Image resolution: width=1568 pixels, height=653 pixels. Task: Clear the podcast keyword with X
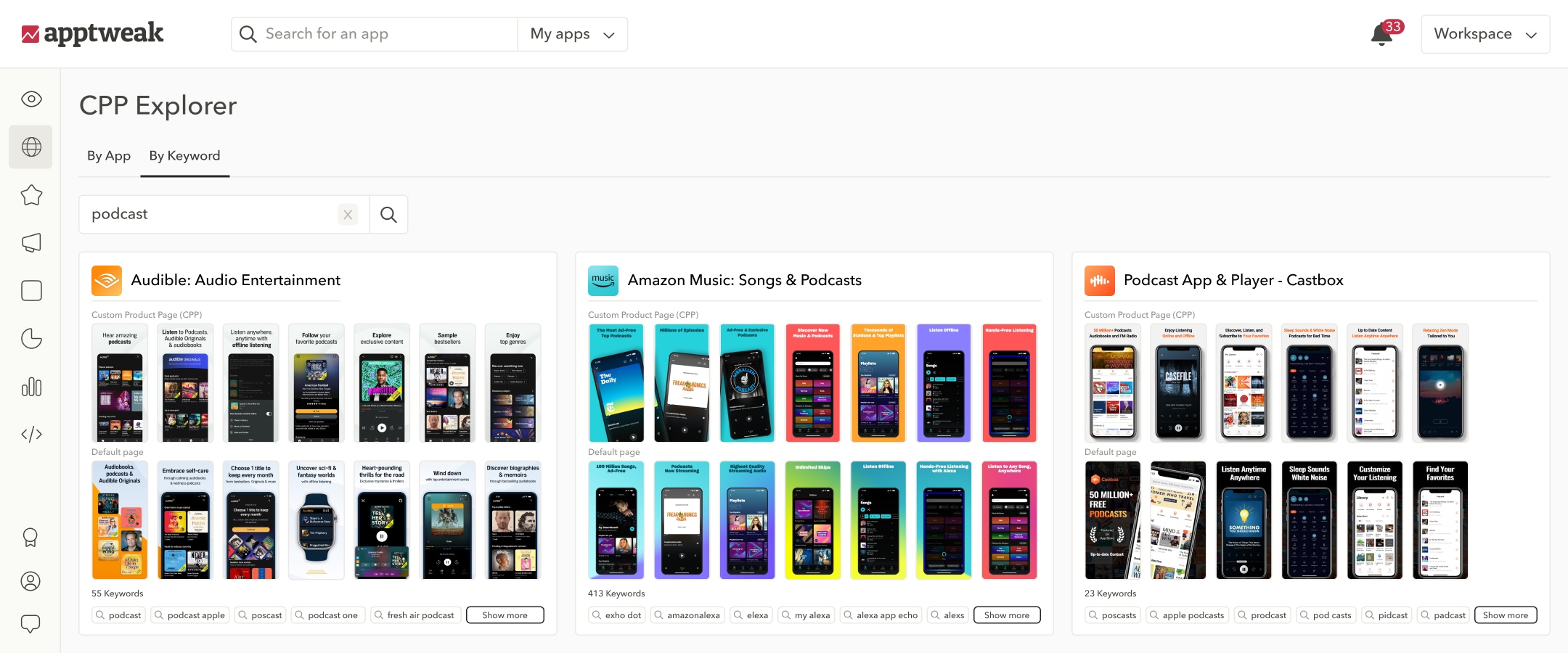[348, 215]
